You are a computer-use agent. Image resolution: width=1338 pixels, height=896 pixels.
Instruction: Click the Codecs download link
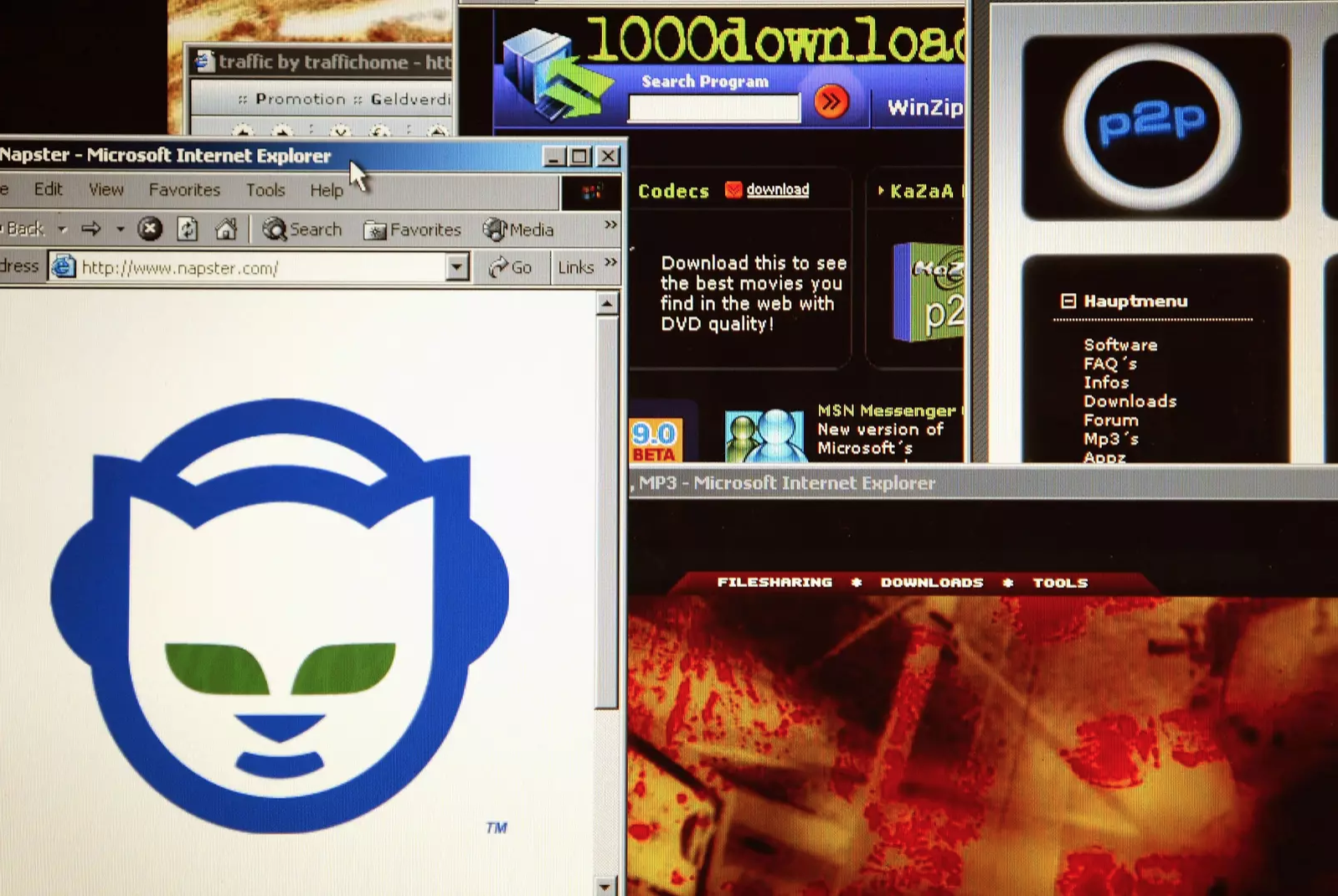(778, 189)
